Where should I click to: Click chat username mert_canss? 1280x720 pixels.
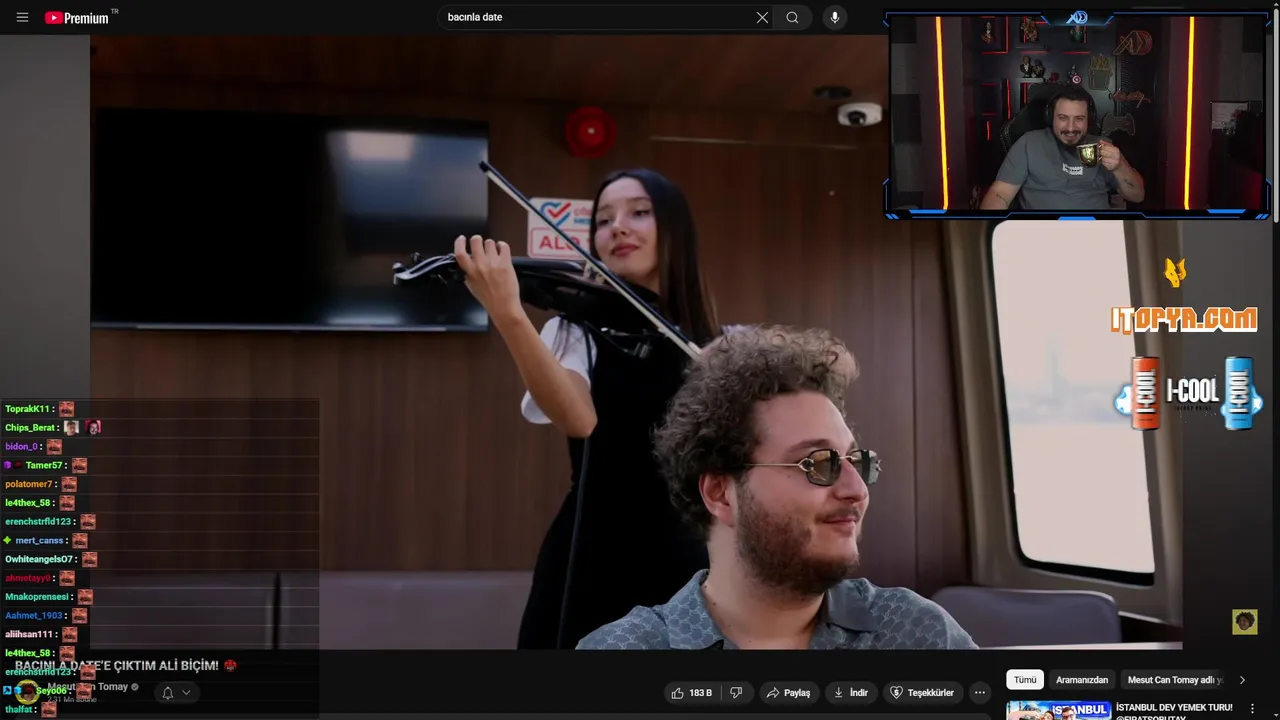point(39,541)
